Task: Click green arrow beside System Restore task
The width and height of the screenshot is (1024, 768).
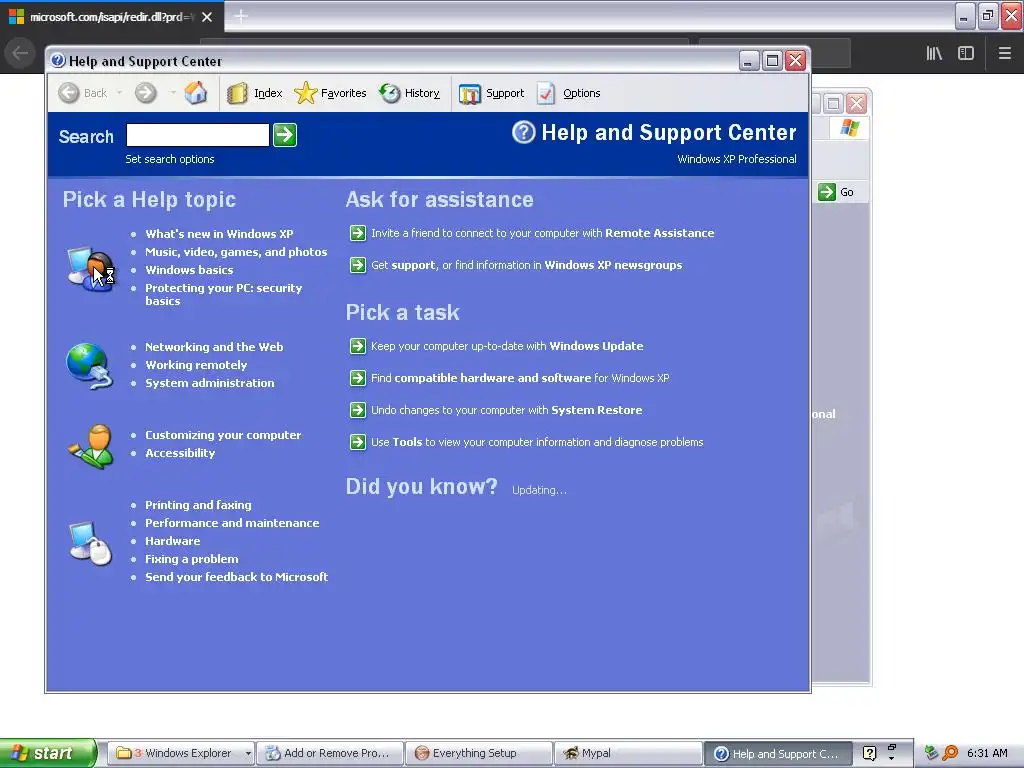Action: tap(358, 410)
